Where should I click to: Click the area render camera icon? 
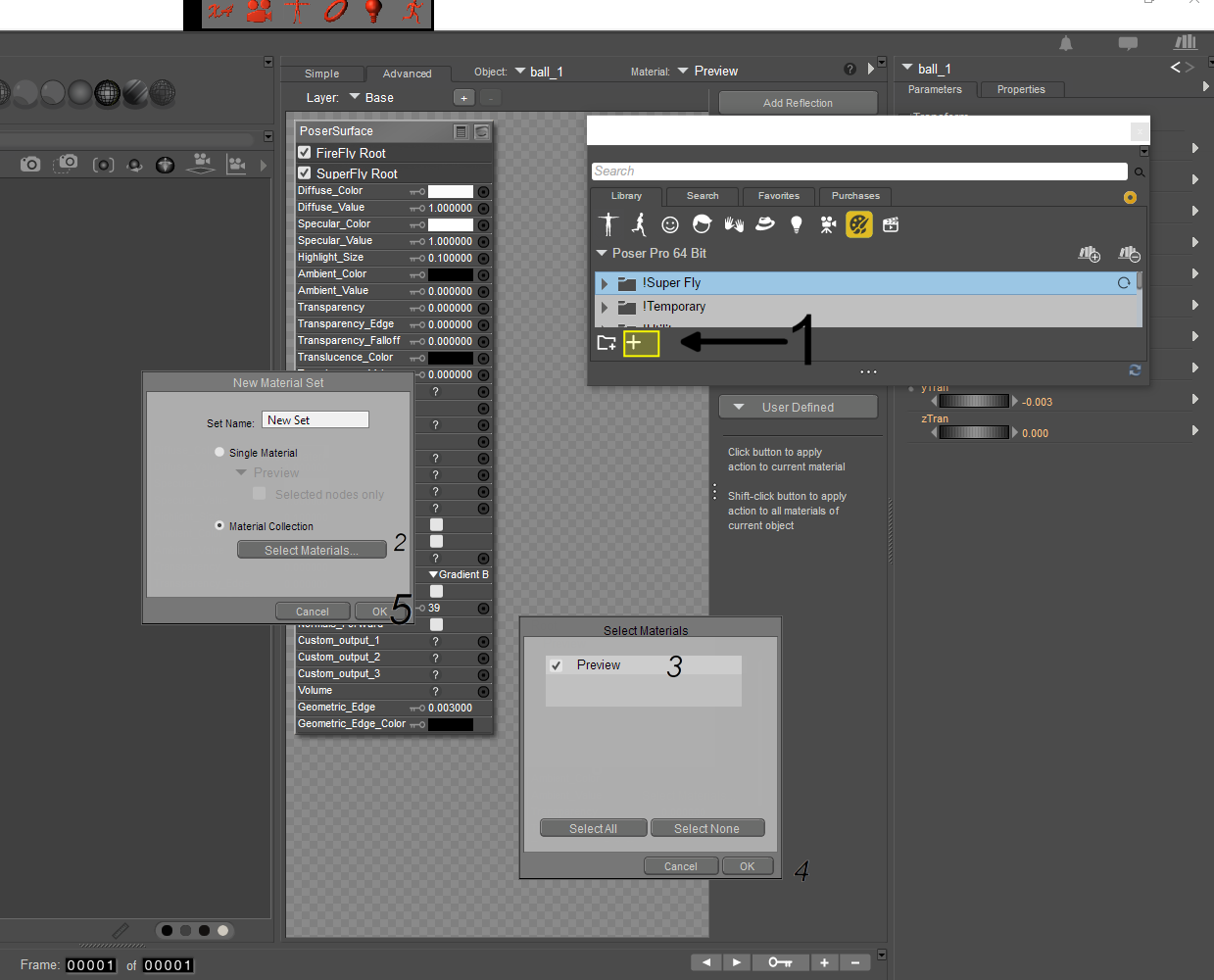66,164
